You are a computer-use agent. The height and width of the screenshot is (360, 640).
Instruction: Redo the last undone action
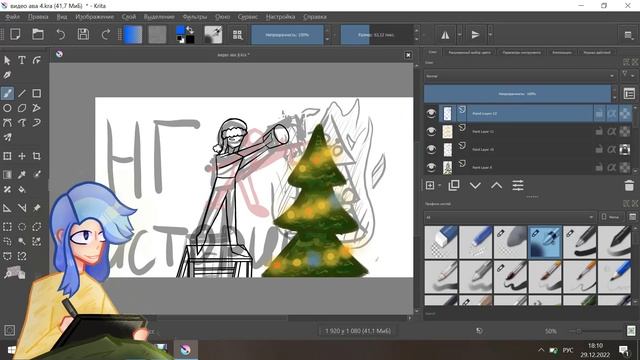[x=106, y=34]
